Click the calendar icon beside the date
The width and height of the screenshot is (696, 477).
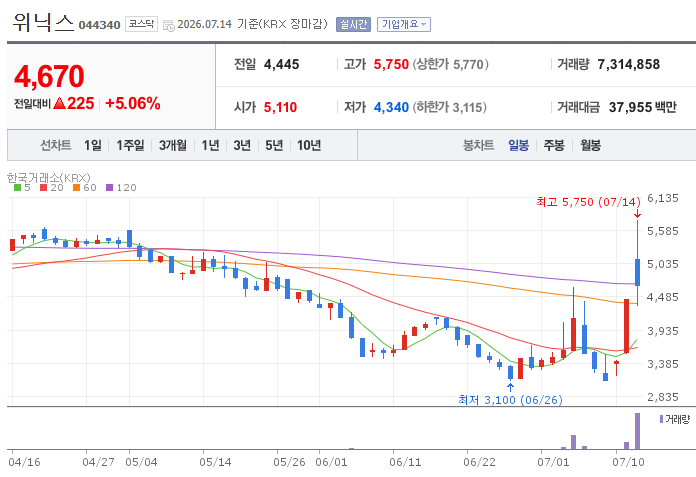[169, 25]
